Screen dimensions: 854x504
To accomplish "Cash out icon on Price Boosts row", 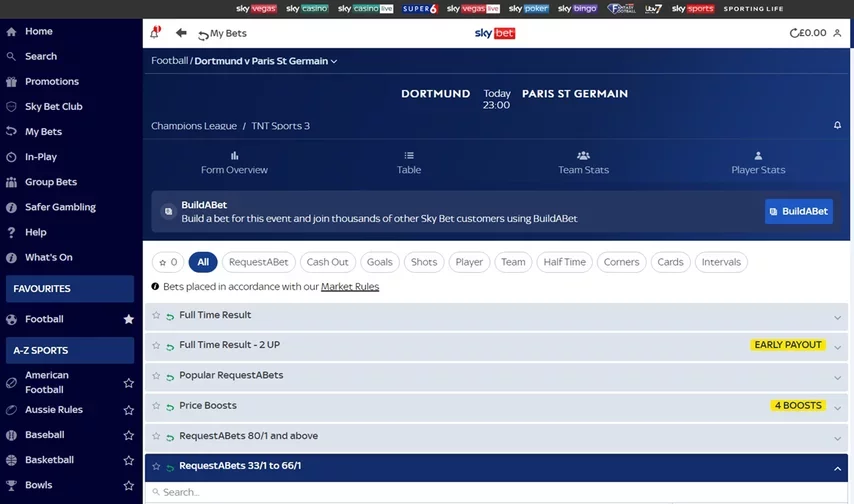I will point(170,407).
